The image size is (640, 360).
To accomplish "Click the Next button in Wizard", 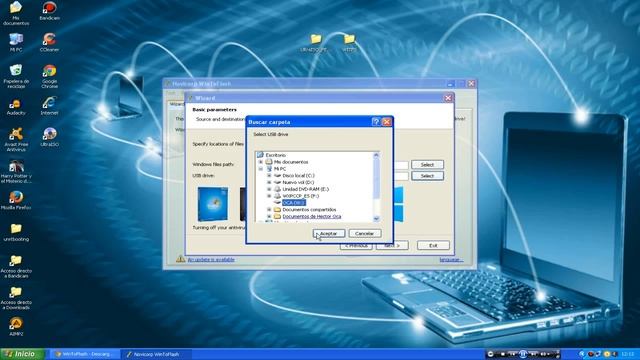I will tap(391, 246).
